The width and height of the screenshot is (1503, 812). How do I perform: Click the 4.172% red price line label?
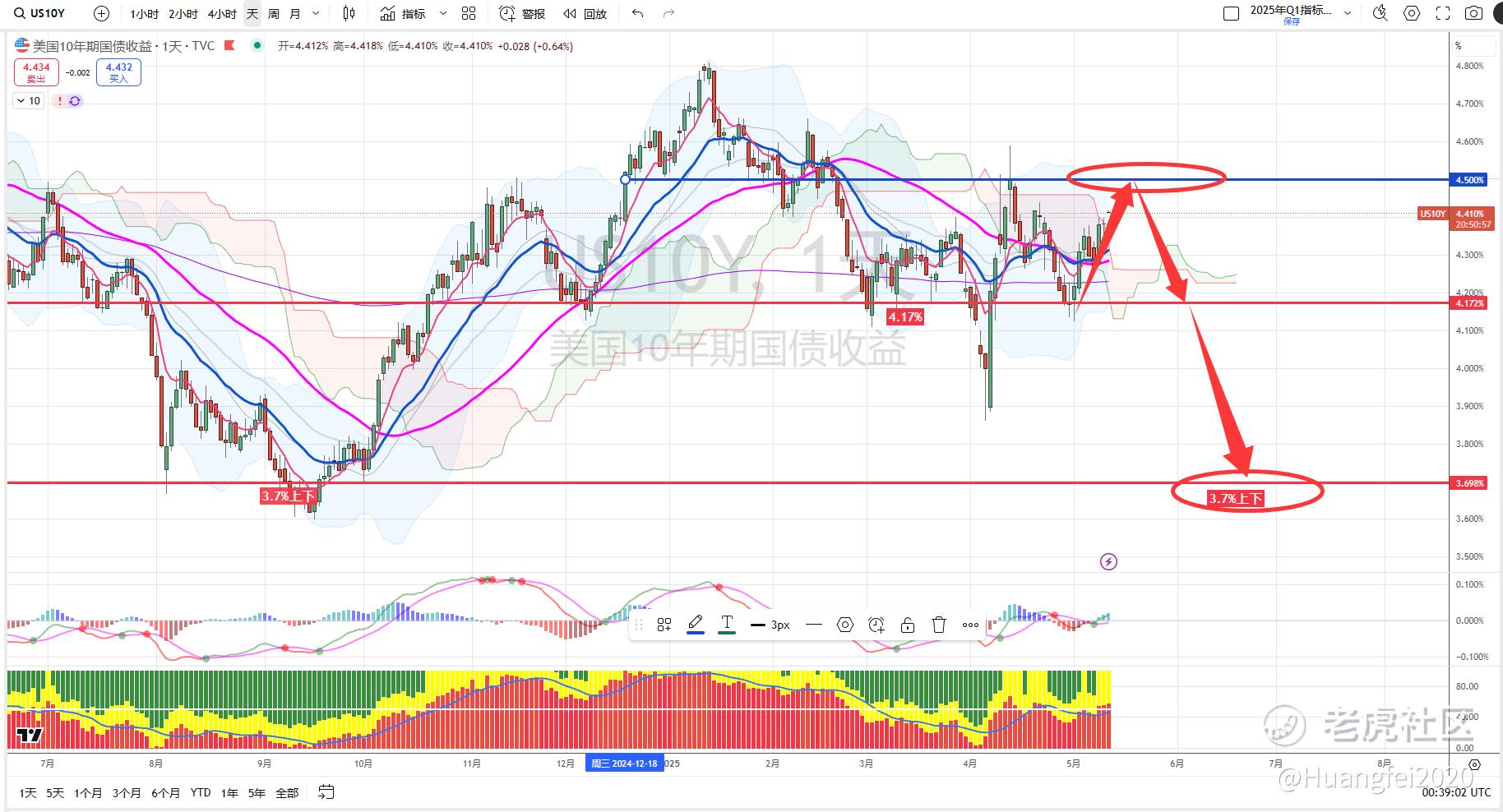click(x=1470, y=303)
